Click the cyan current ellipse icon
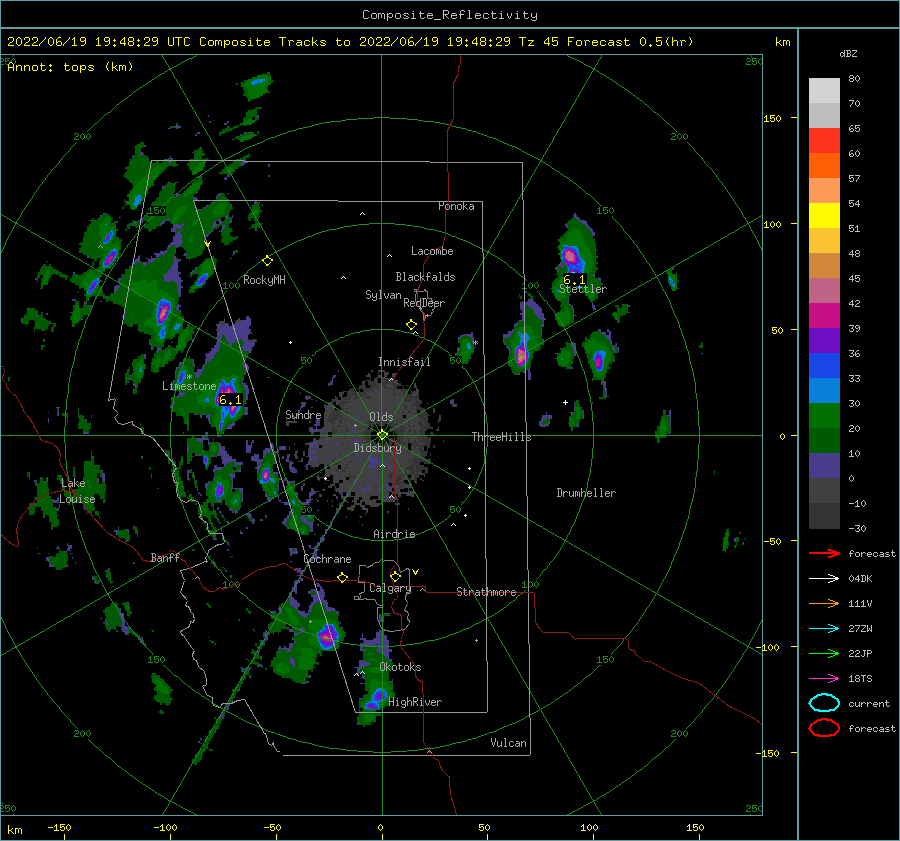 tap(824, 703)
